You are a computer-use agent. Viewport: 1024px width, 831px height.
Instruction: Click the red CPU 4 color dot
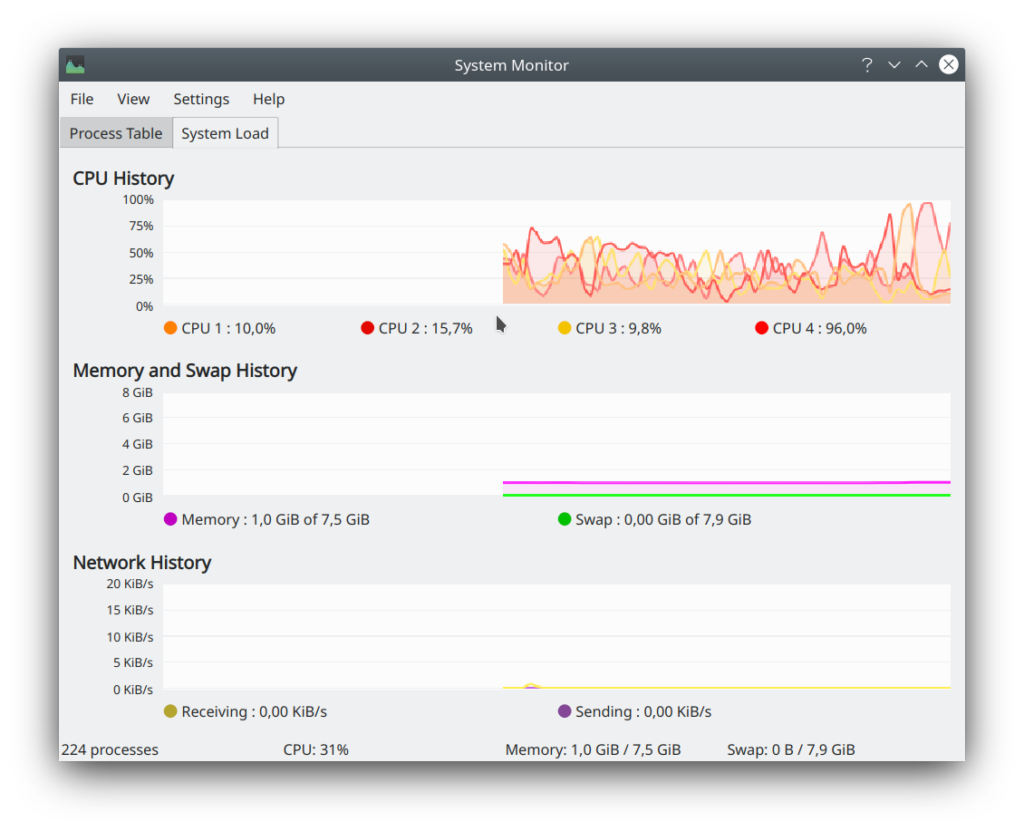coord(761,328)
